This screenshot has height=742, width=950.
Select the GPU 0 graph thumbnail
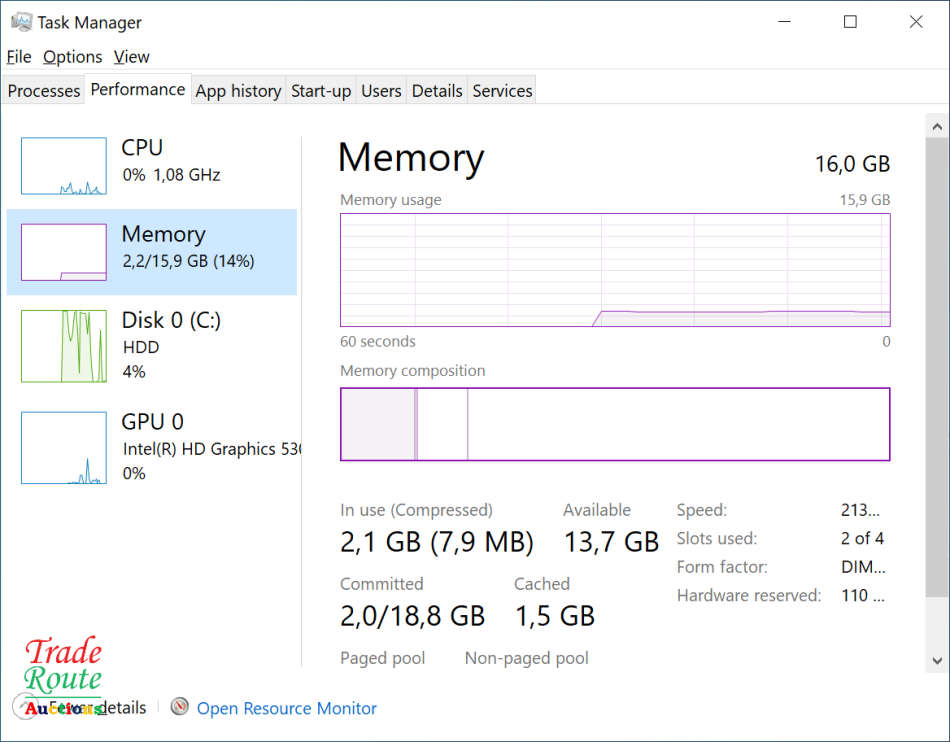(x=64, y=448)
